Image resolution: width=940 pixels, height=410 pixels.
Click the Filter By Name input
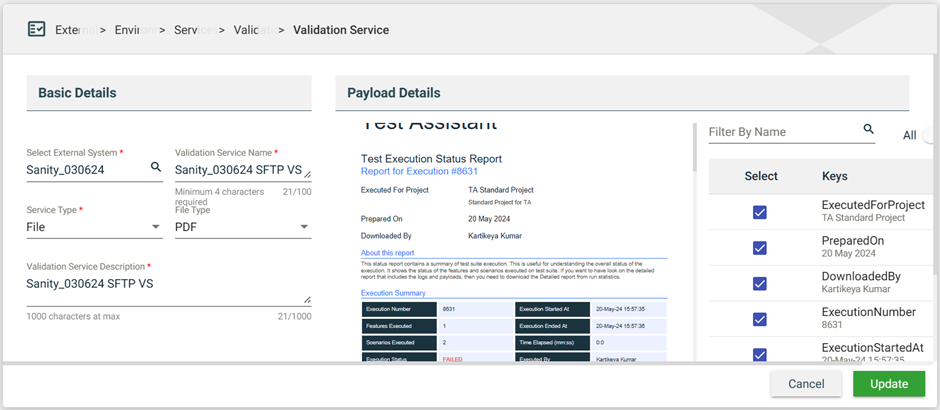pos(782,132)
